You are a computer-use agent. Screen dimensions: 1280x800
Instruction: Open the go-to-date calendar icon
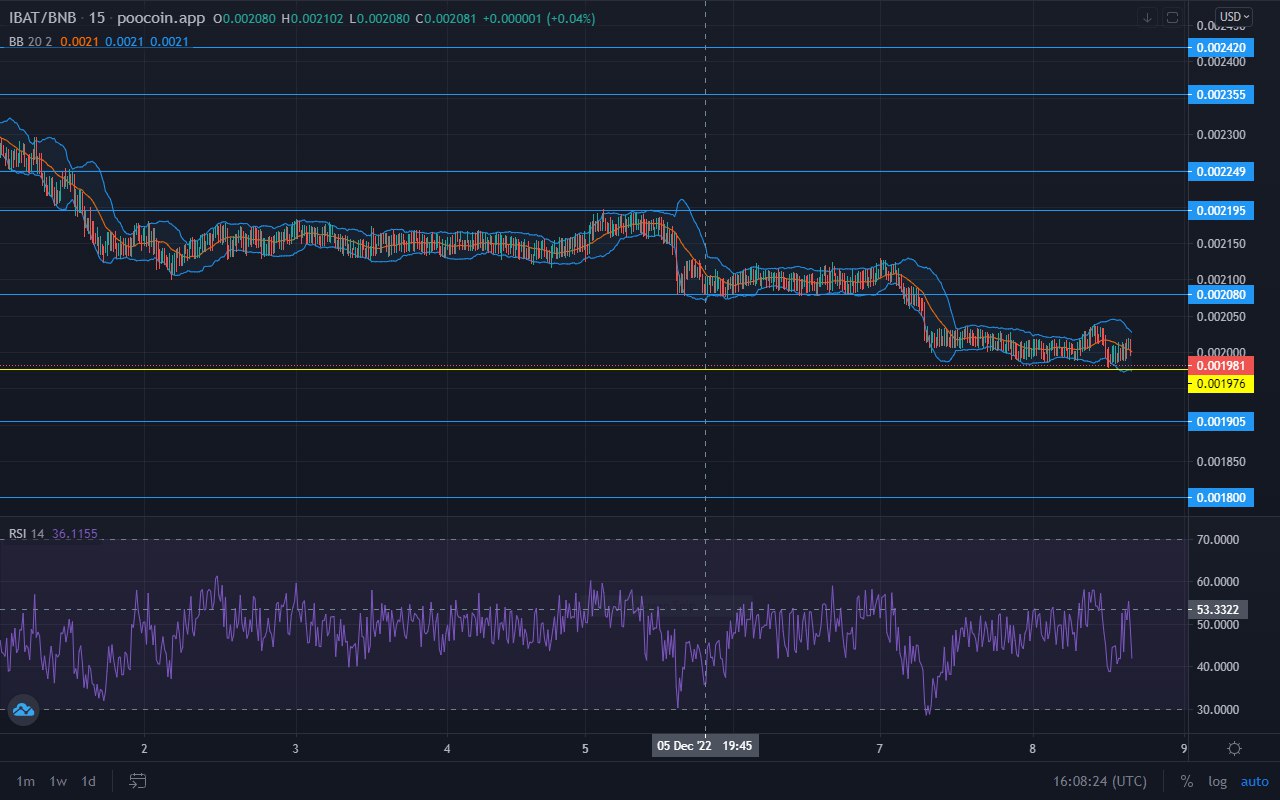point(138,780)
